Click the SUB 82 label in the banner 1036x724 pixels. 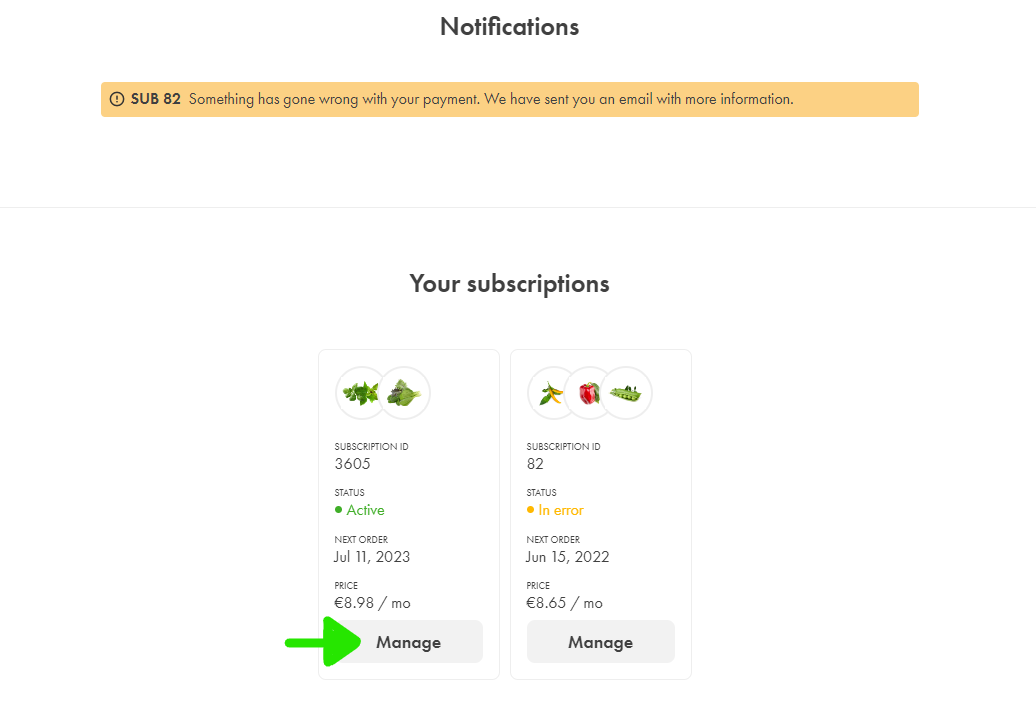(x=155, y=99)
